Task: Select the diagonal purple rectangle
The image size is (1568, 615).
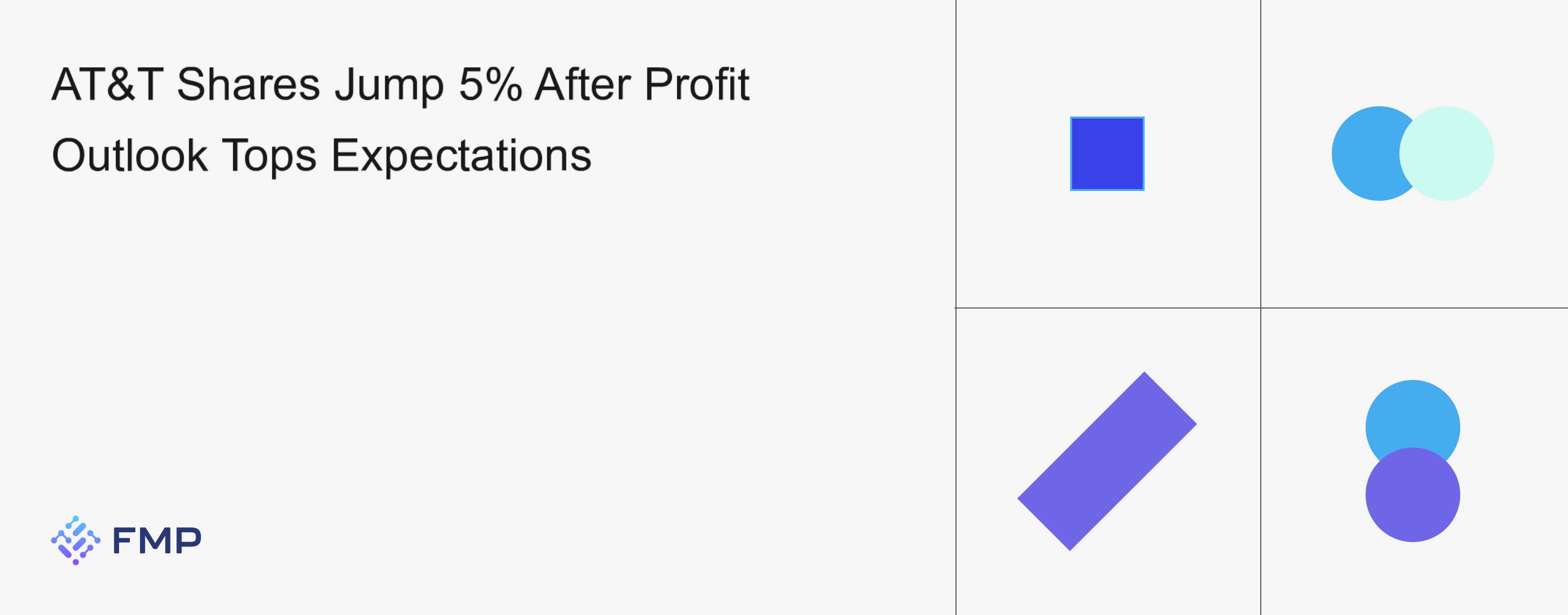Action: 1106,461
